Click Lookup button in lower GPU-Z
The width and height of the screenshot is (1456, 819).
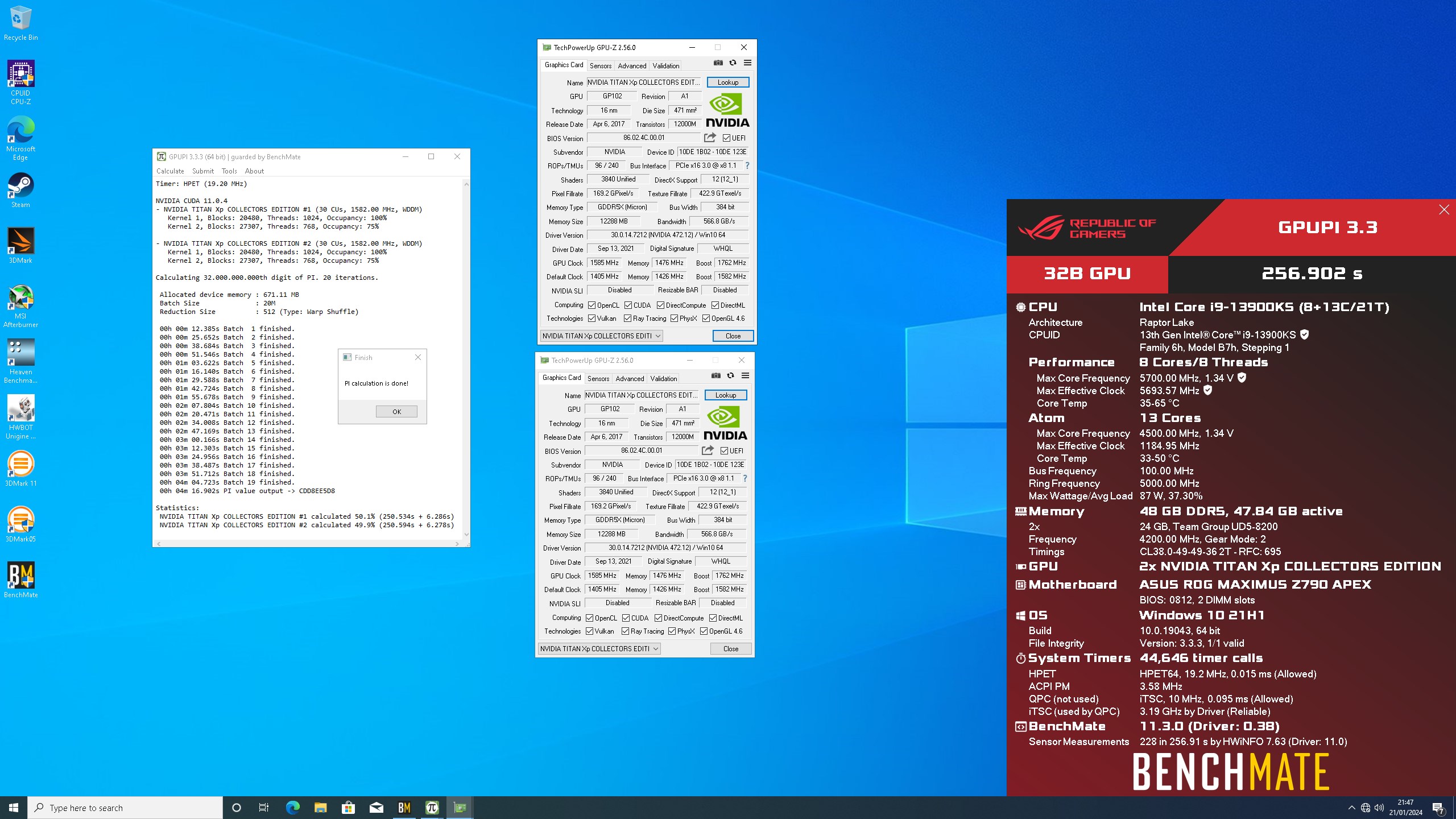(726, 395)
